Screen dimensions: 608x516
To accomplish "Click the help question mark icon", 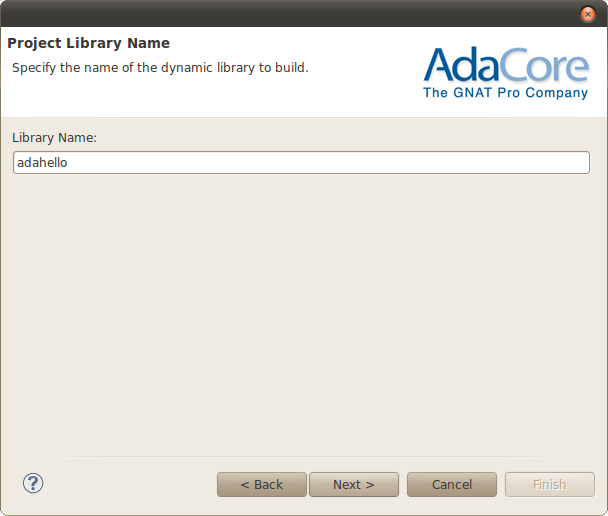I will 33,484.
